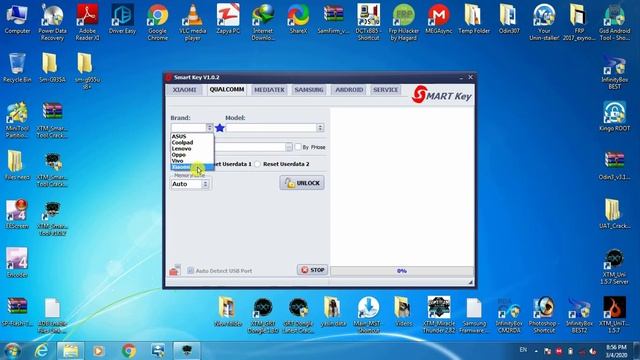This screenshot has height=360, width=640.
Task: Open Internet Download Manager desktop icon
Action: (x=263, y=22)
